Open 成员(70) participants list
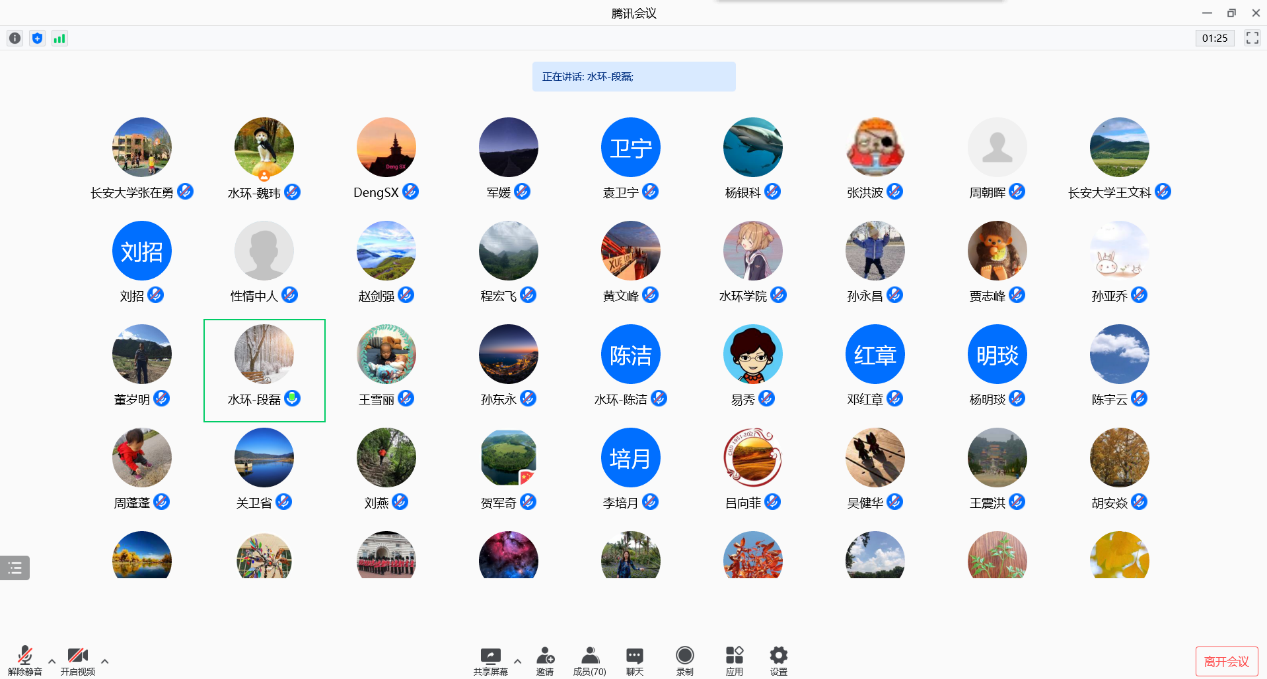 pos(589,660)
